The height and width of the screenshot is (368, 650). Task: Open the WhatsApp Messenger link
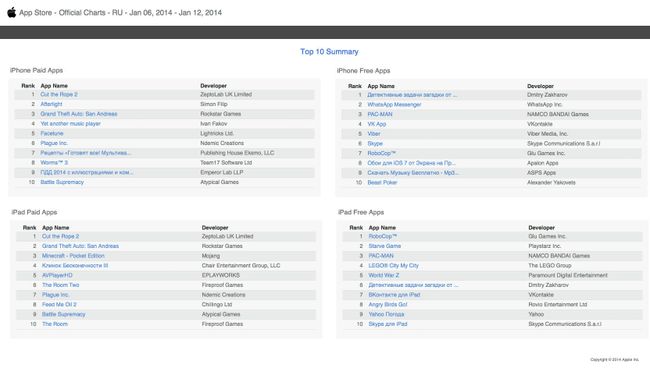pyautogui.click(x=394, y=104)
